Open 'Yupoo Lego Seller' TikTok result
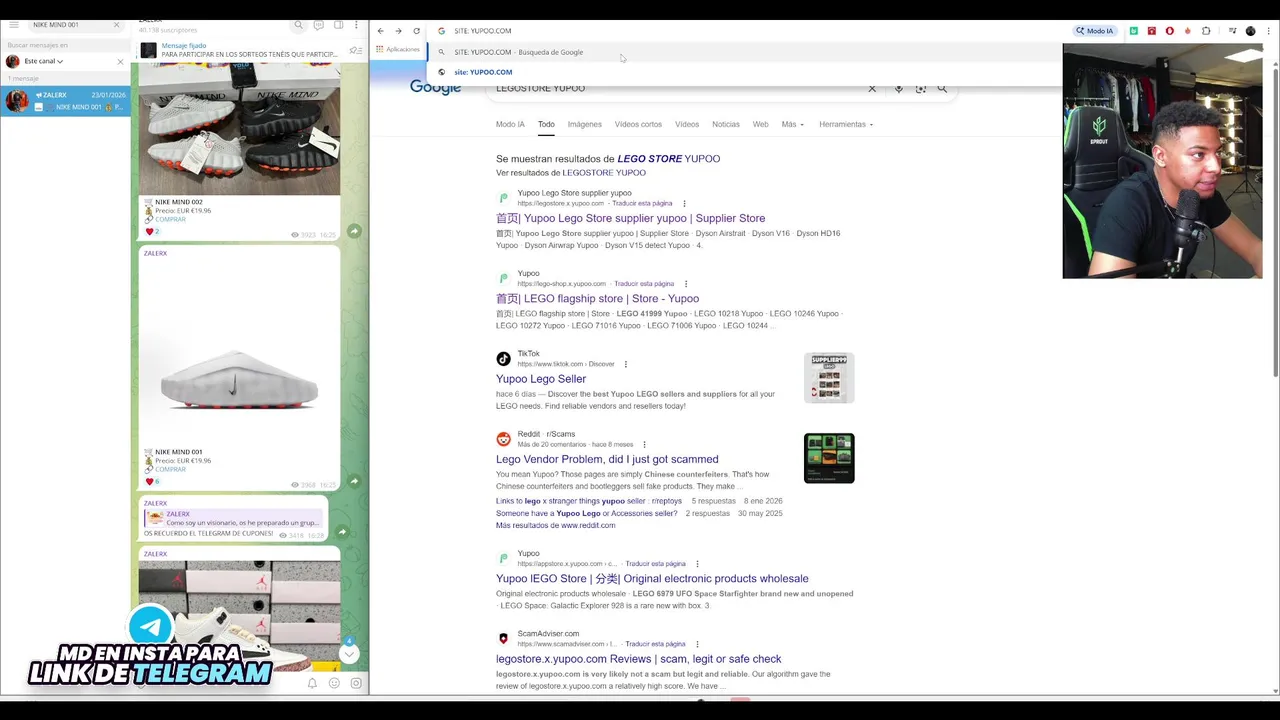This screenshot has width=1280, height=720. (541, 379)
